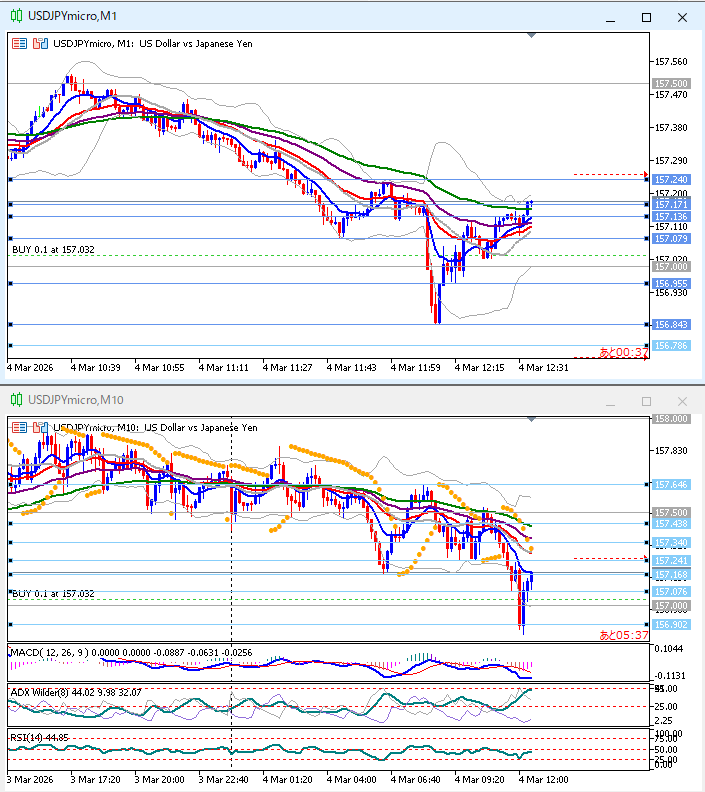Image resolution: width=705 pixels, height=792 pixels.
Task: Select the BUY 0.1 at 157.032 label on the M10 chart
Action: coord(53,593)
